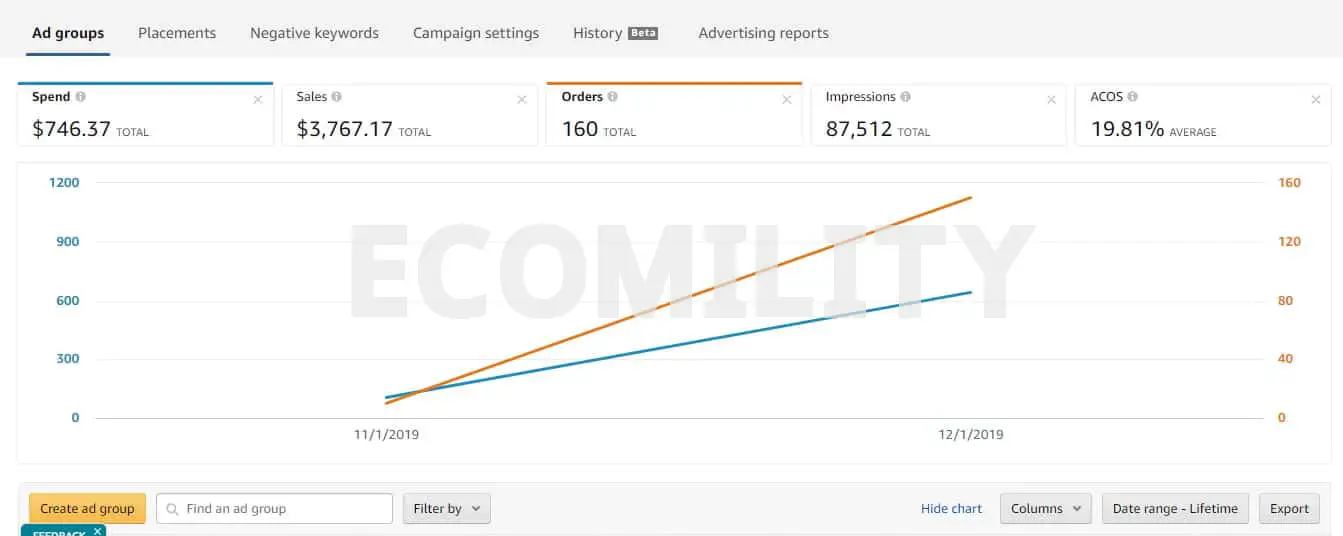Expand the Columns dropdown
Image resolution: width=1343 pixels, height=536 pixels.
(1046, 508)
